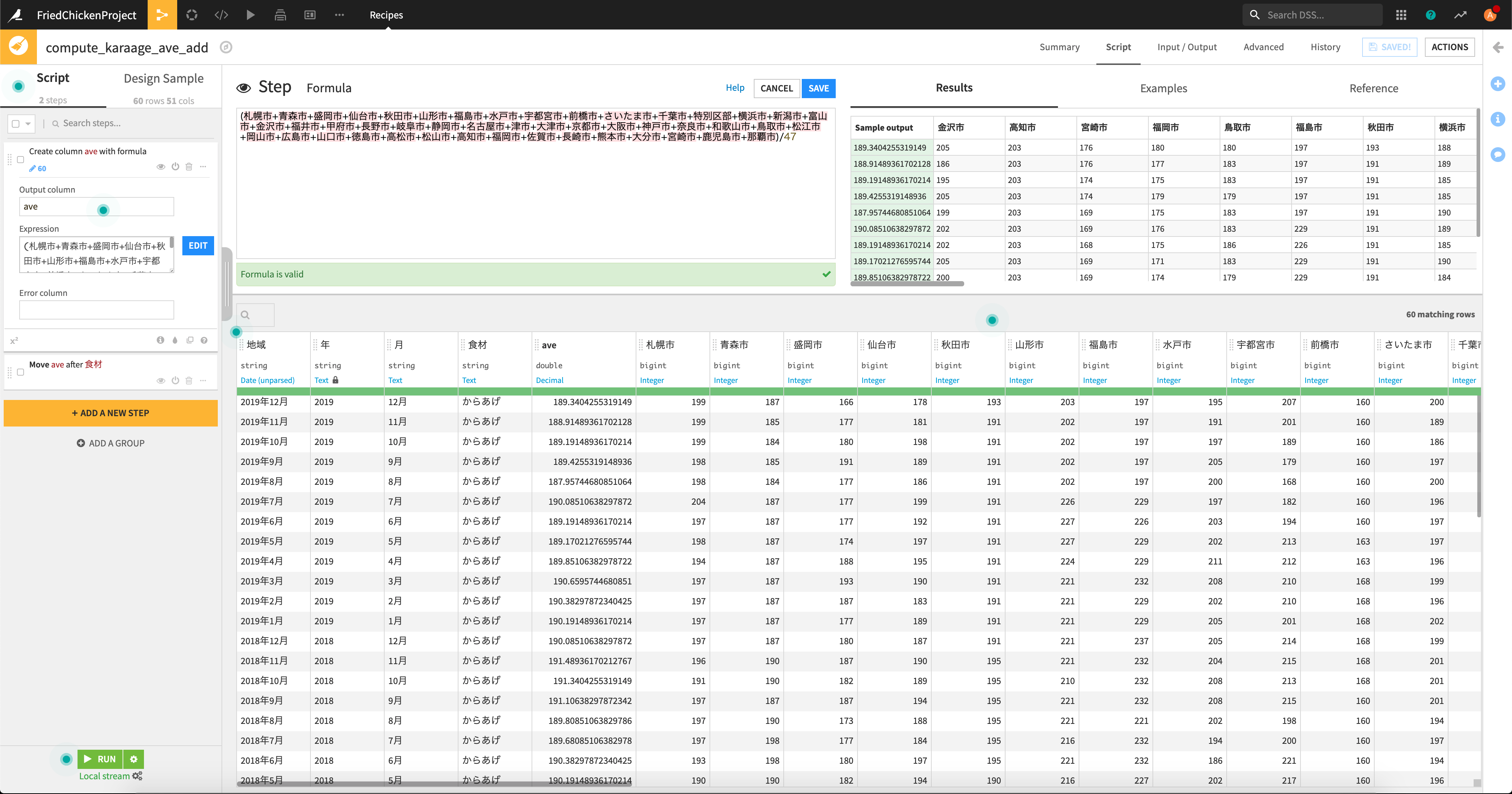Click the blue plus icon in right sidebar
Image resolution: width=1512 pixels, height=794 pixels.
[1497, 84]
